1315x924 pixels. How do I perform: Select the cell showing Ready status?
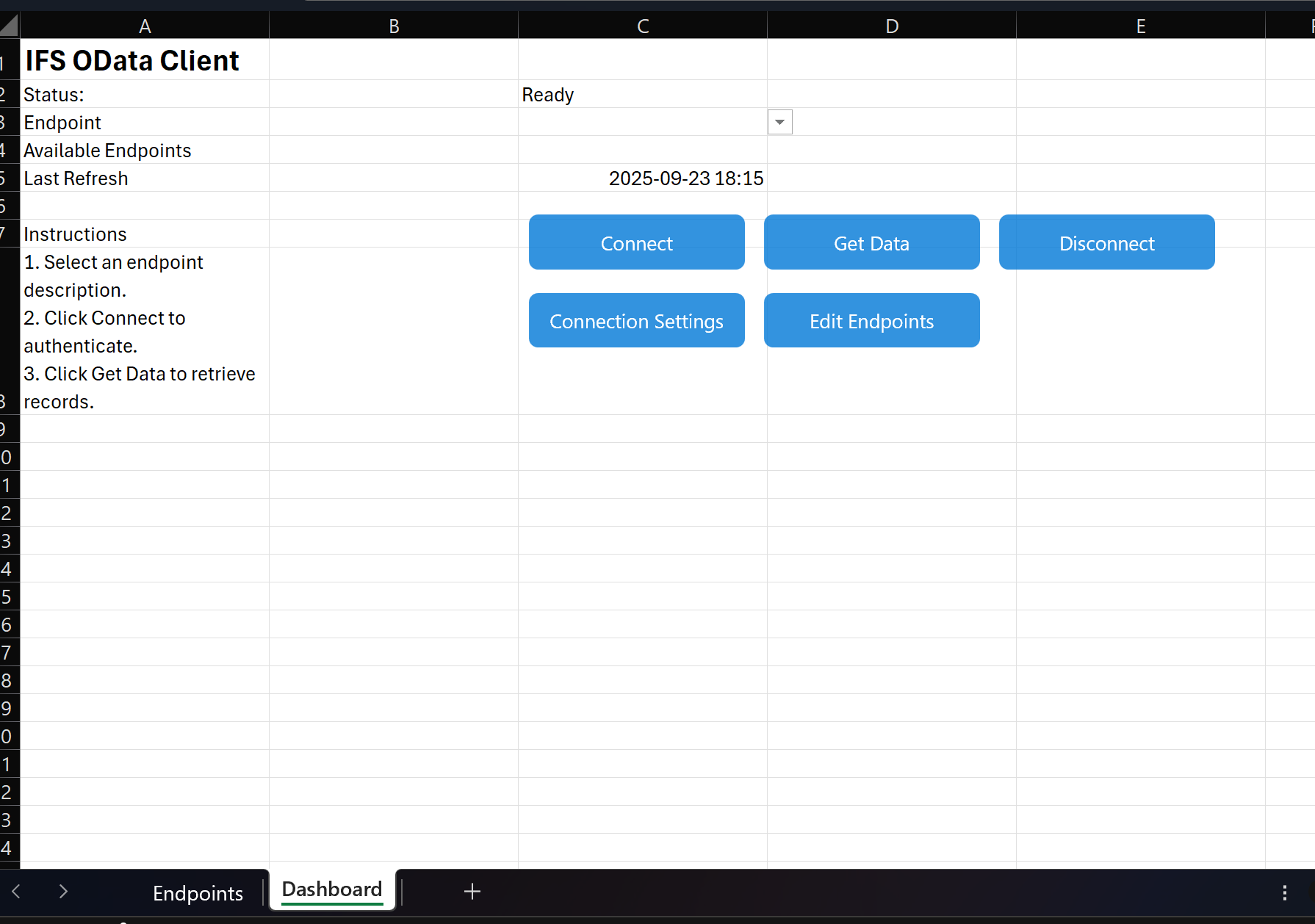click(x=643, y=95)
